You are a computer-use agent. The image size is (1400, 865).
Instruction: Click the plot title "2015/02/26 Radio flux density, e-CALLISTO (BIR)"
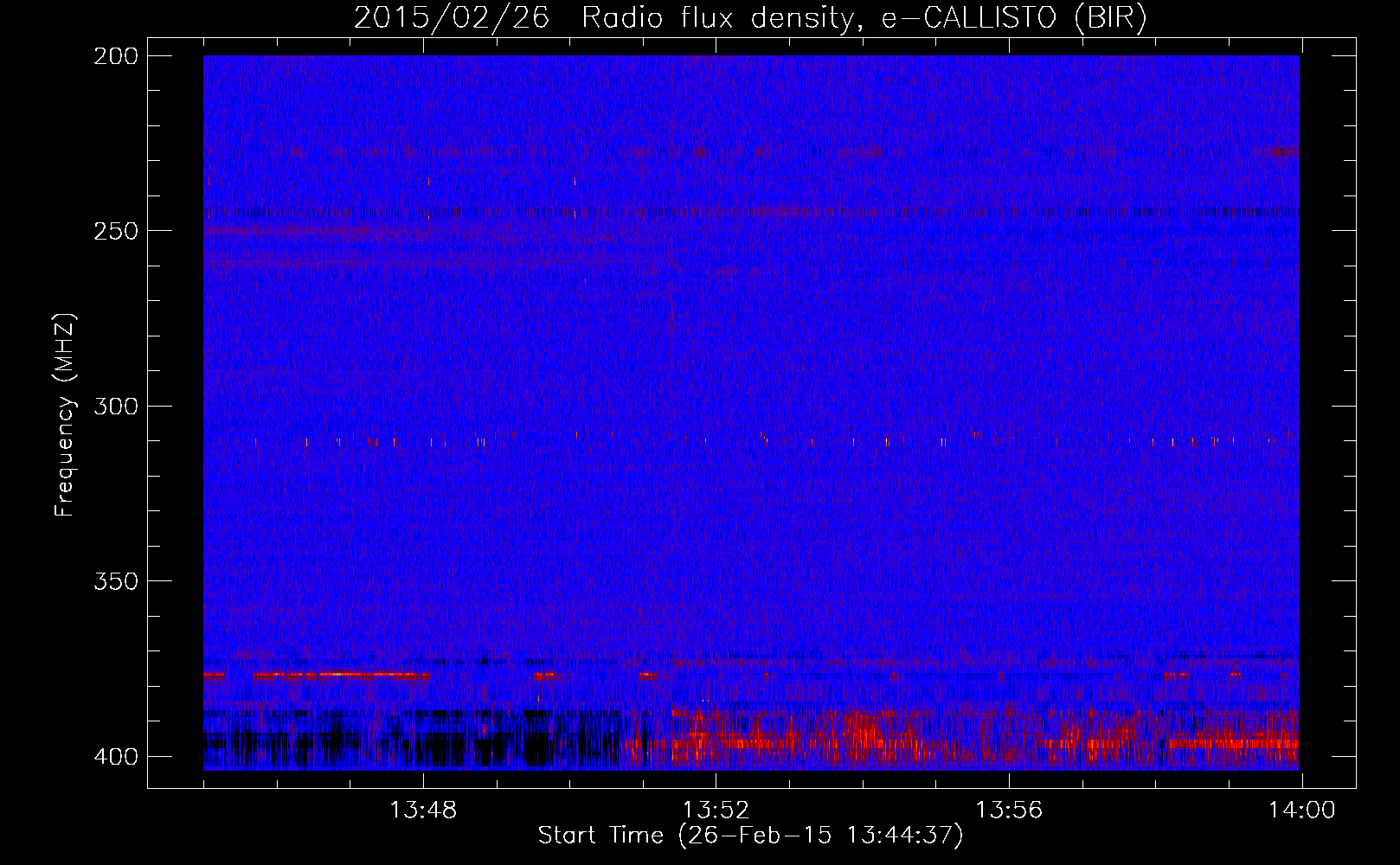click(x=750, y=18)
